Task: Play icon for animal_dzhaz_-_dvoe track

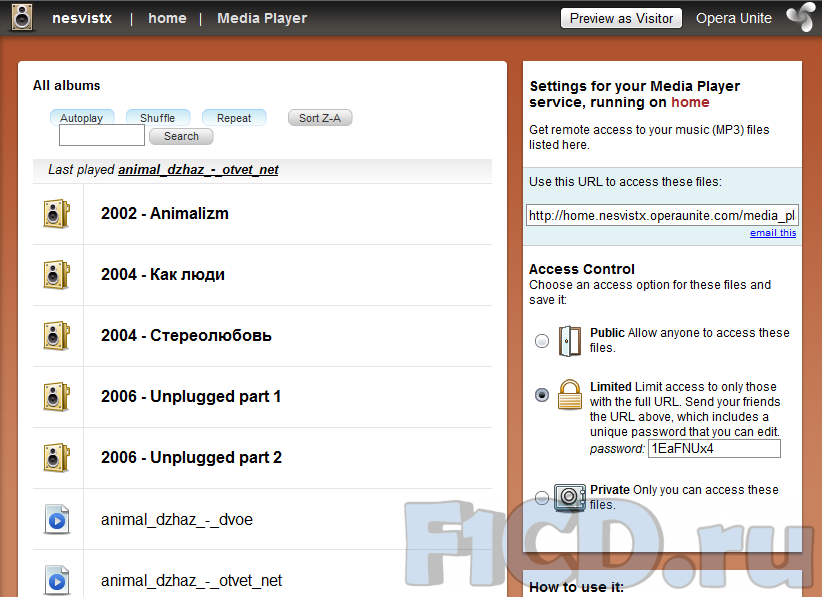Action: point(57,519)
